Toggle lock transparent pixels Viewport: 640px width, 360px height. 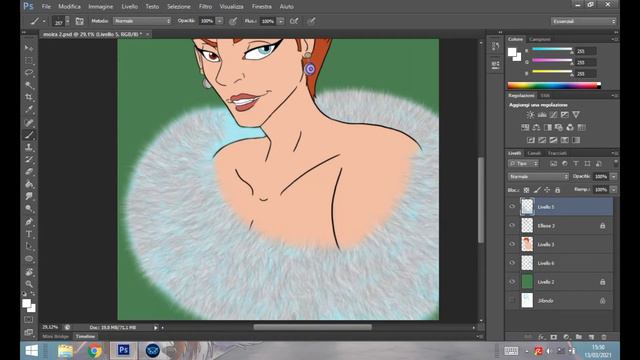(x=527, y=190)
